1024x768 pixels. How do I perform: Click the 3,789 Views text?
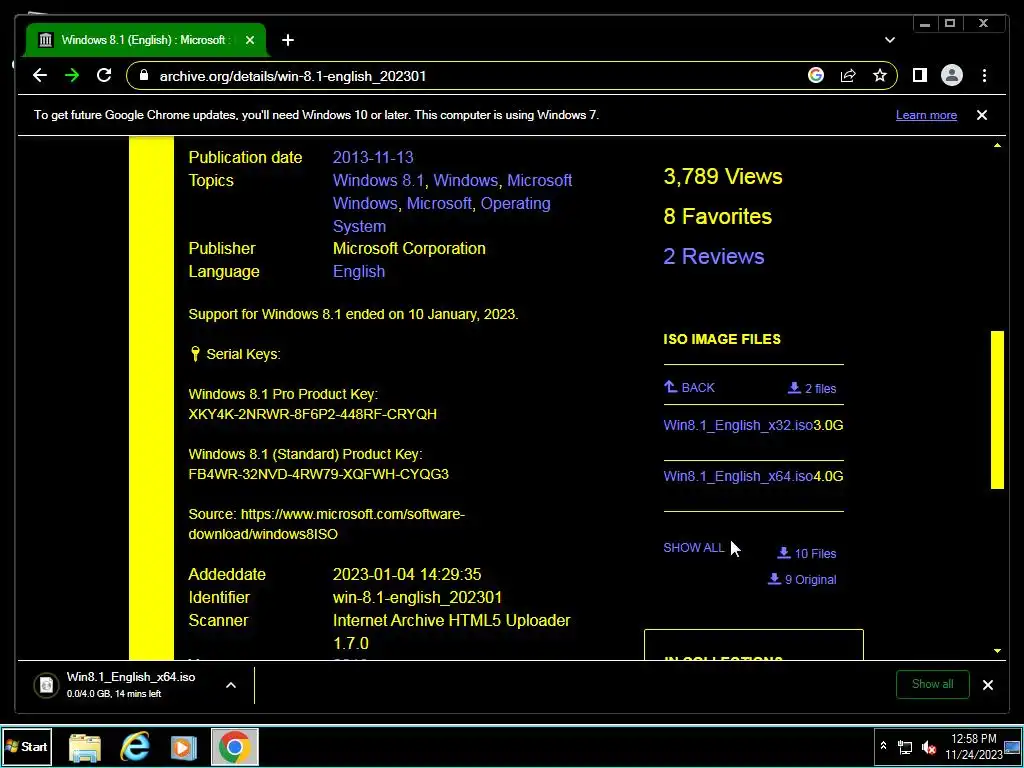pos(722,176)
